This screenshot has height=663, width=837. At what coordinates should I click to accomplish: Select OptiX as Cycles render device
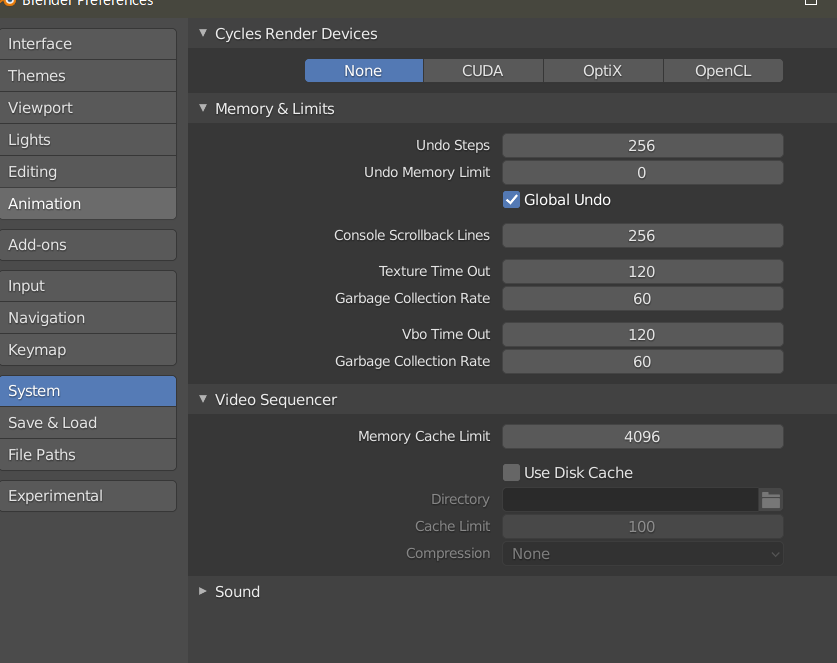tap(603, 70)
